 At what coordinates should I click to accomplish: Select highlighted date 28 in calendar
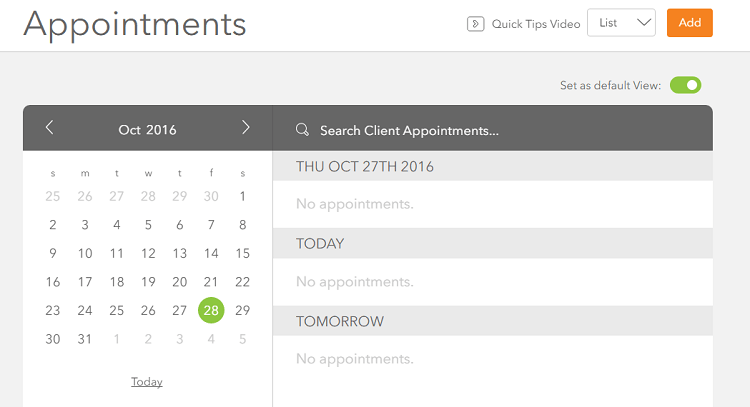pos(211,310)
